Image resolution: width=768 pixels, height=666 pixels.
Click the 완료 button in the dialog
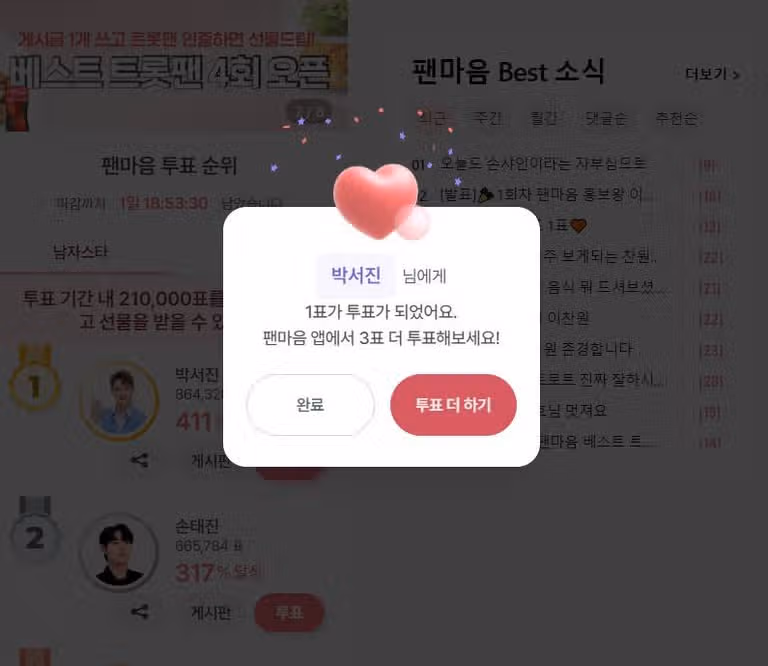(310, 405)
